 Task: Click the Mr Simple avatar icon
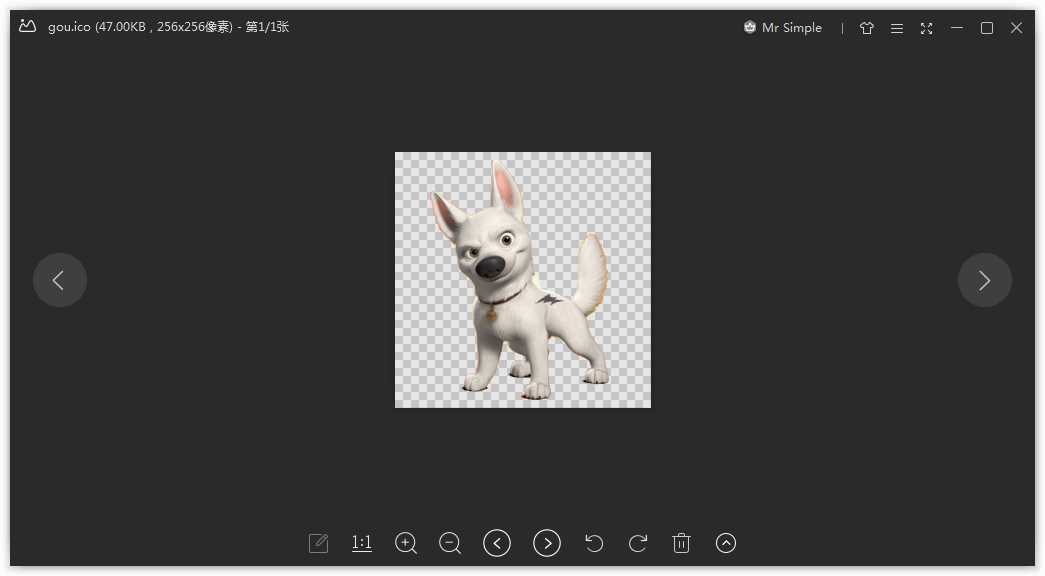pos(750,27)
